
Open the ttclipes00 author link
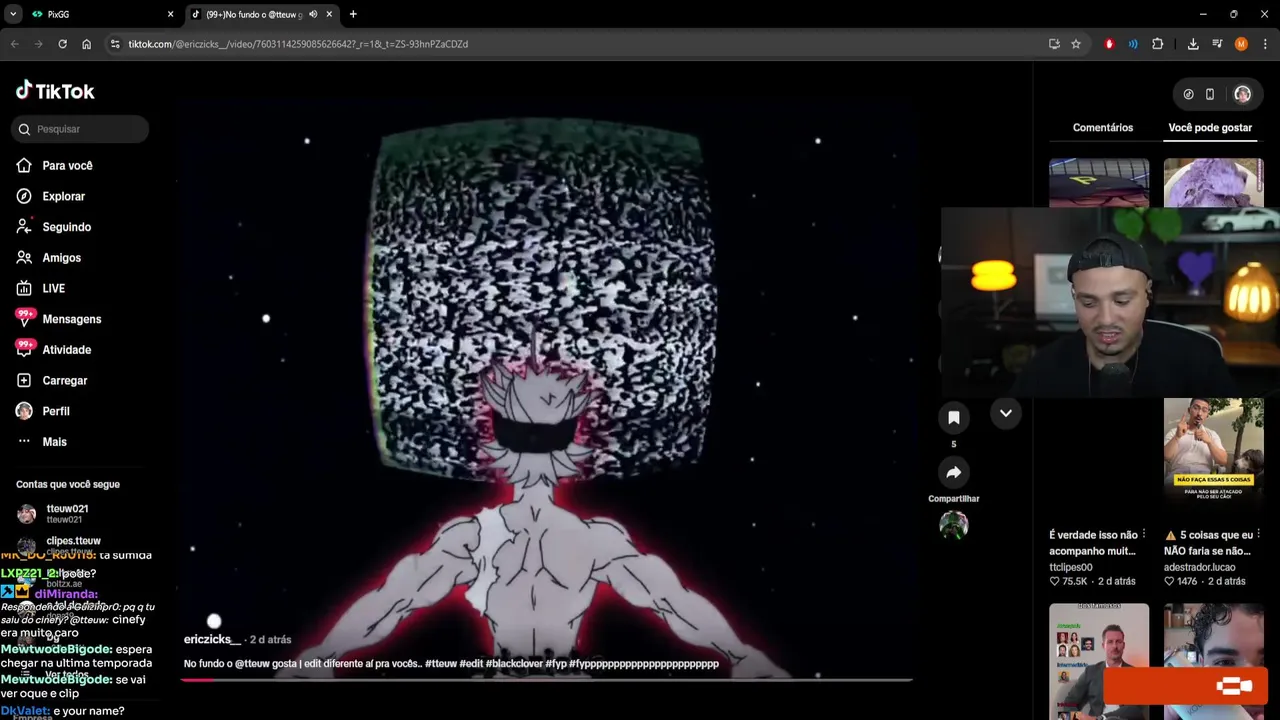[1070, 567]
